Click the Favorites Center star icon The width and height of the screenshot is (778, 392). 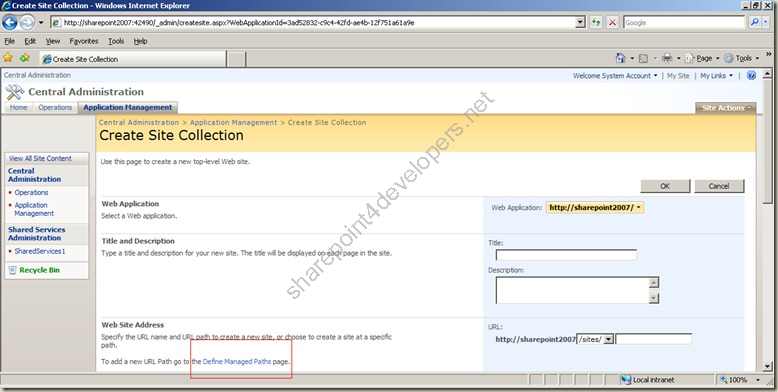tap(8, 58)
